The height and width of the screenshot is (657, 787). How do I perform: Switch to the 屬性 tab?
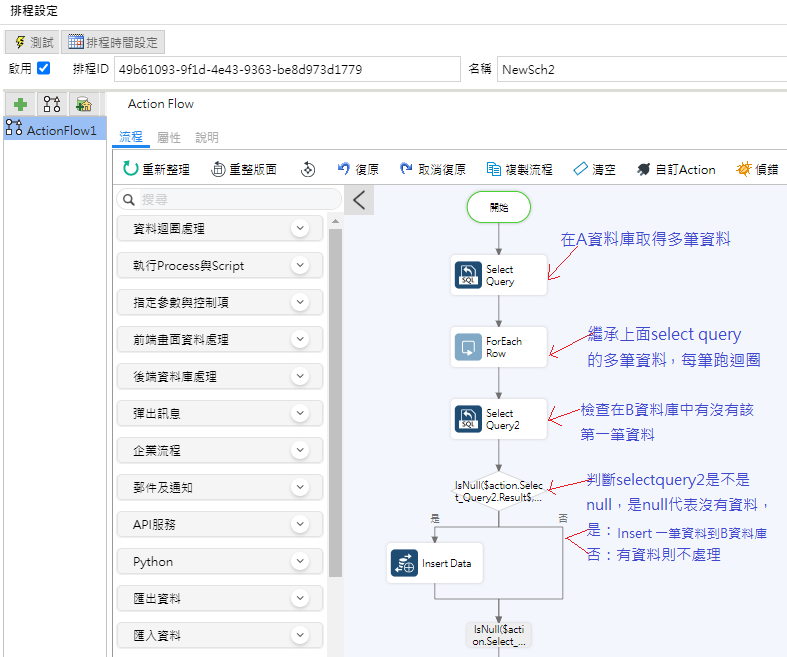tap(169, 137)
